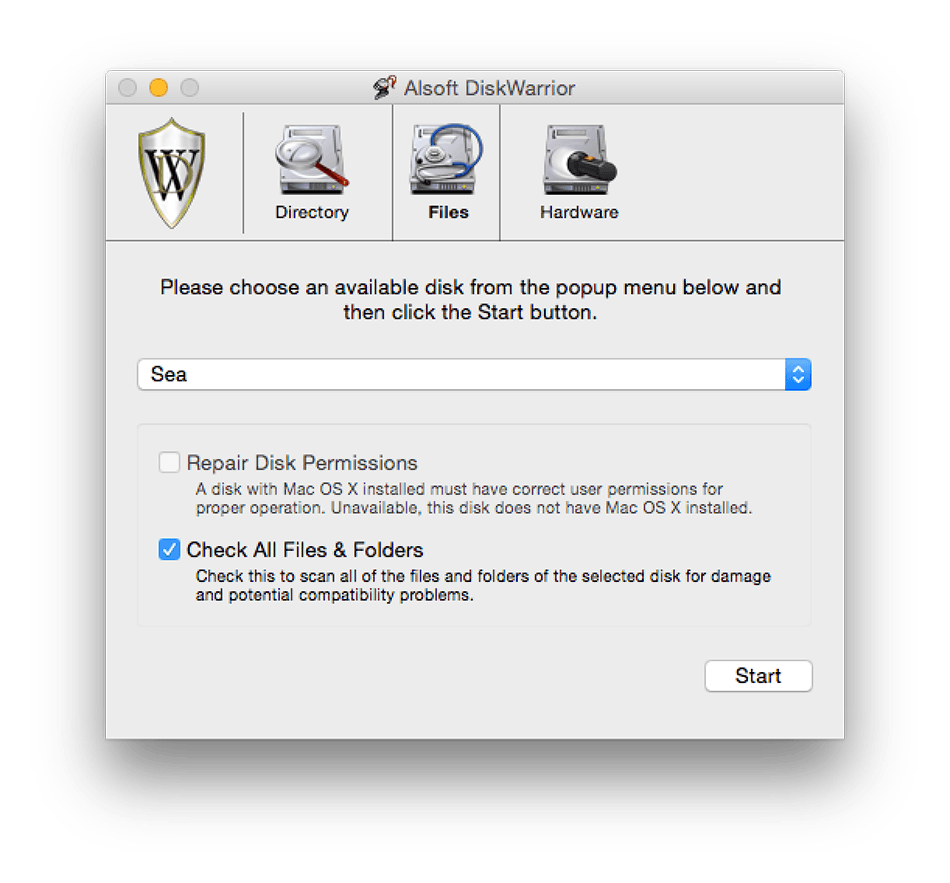
Task: Select the Files stethoscope disk icon
Action: coord(447,159)
